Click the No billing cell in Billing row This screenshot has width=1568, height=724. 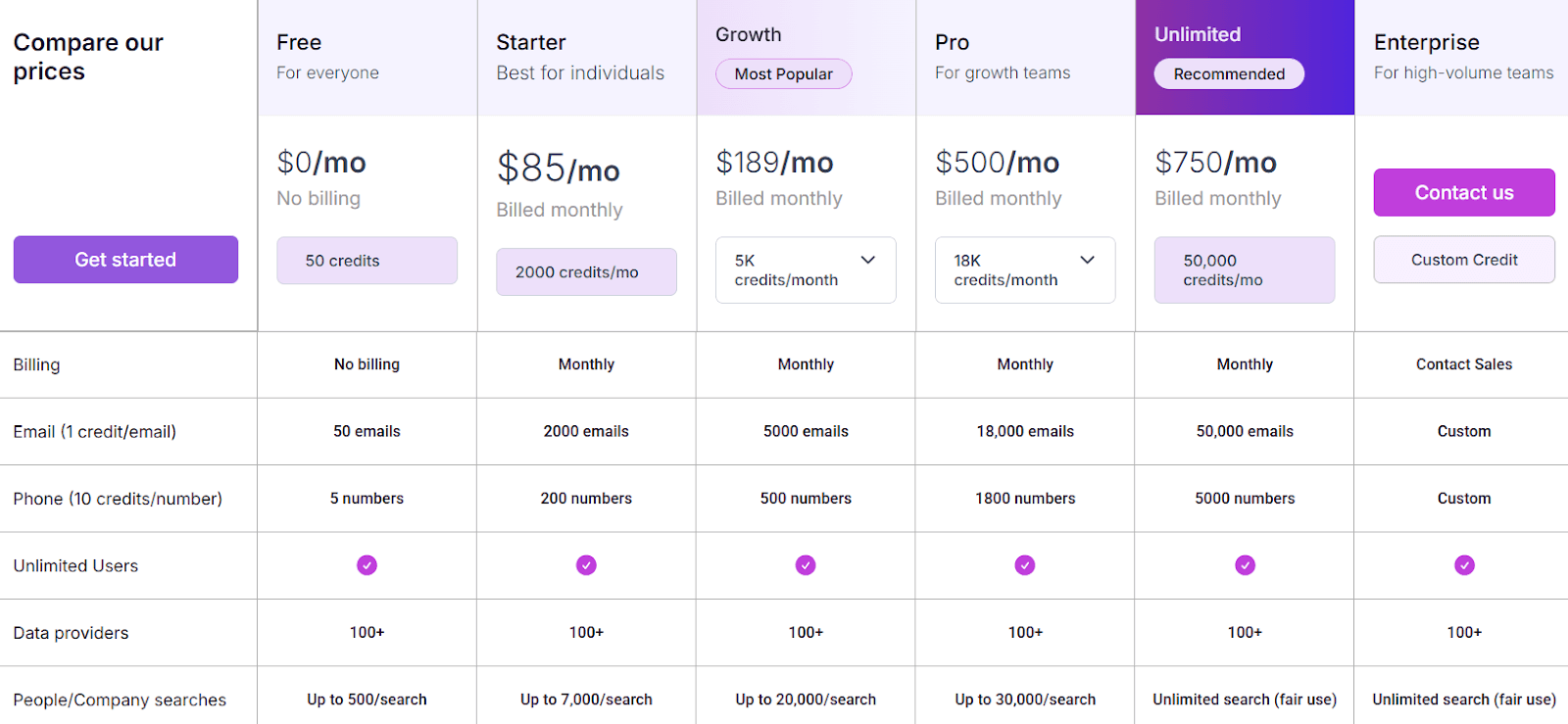[367, 364]
